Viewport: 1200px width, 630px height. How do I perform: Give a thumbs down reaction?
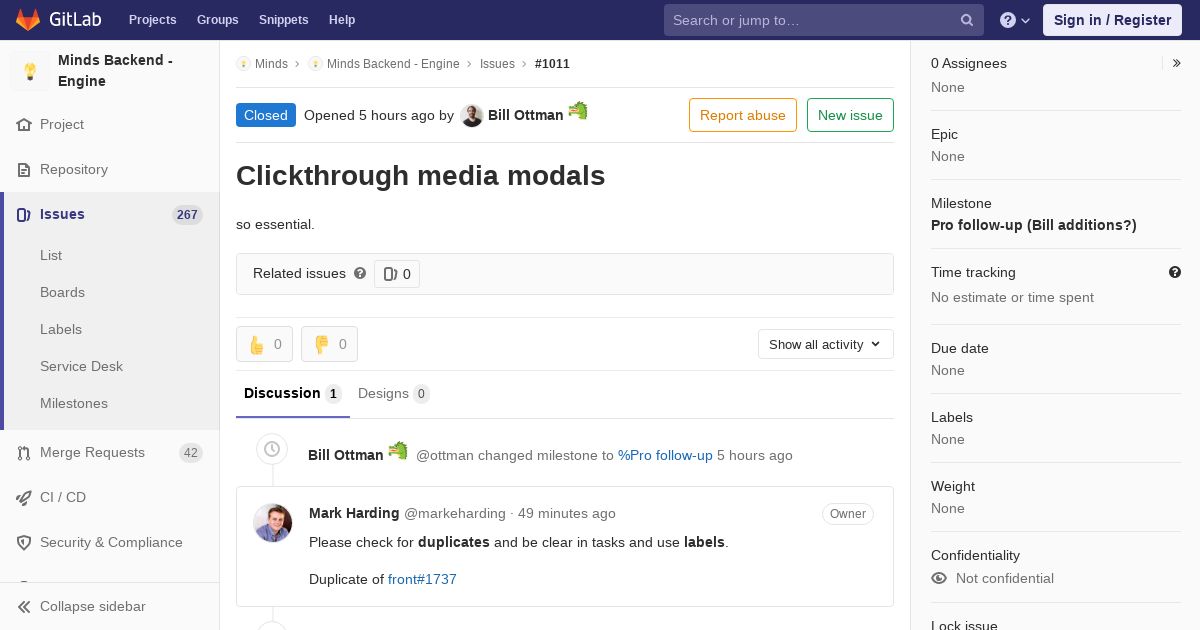pyautogui.click(x=329, y=344)
